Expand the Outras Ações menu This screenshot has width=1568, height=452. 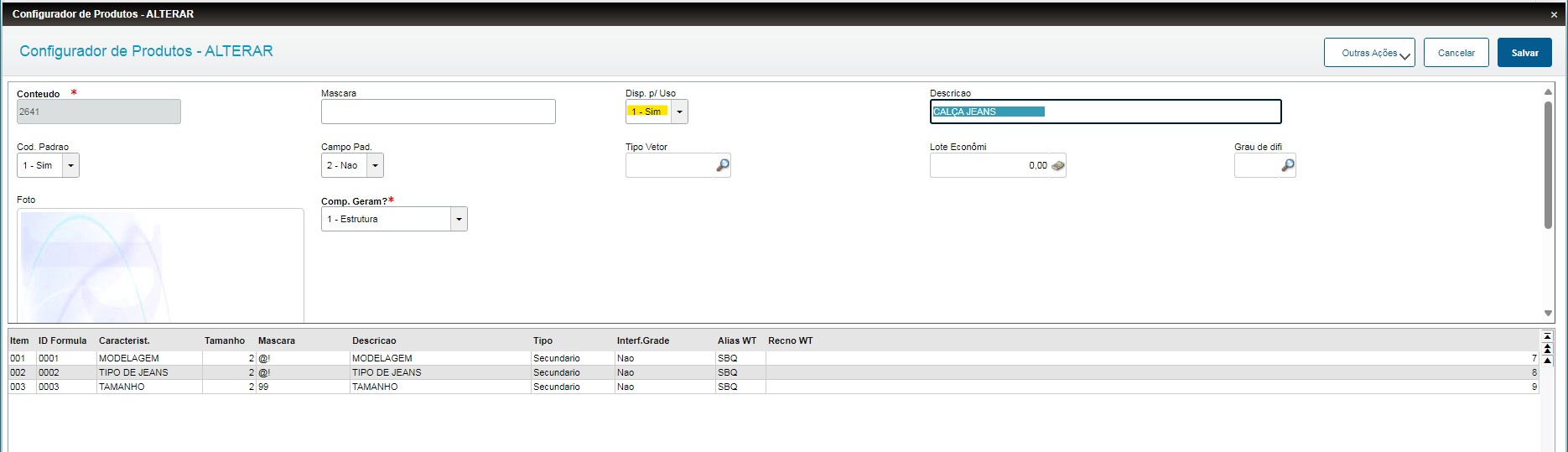1369,53
